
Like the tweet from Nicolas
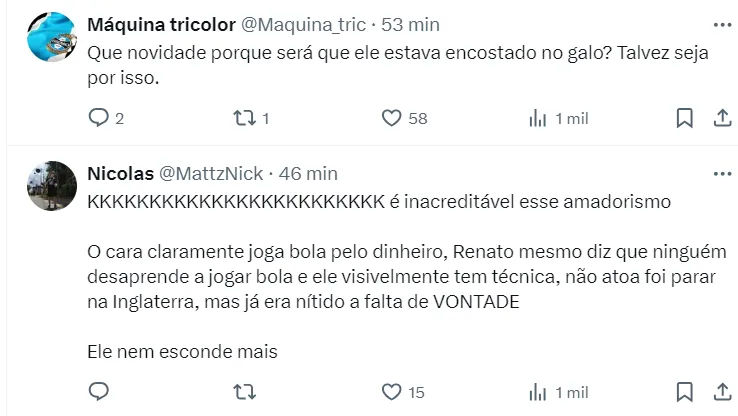392,391
